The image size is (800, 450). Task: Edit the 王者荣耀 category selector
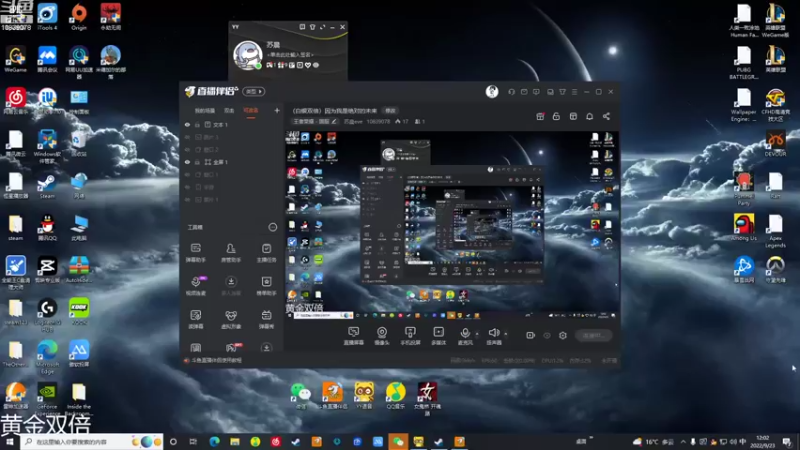coord(315,121)
